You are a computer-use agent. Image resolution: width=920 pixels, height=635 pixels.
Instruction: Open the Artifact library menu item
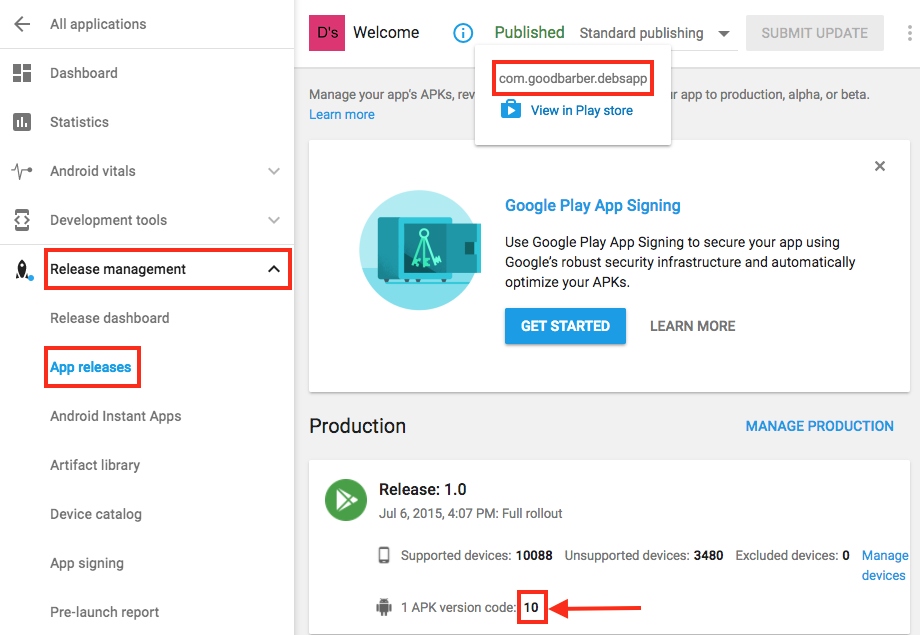(95, 465)
